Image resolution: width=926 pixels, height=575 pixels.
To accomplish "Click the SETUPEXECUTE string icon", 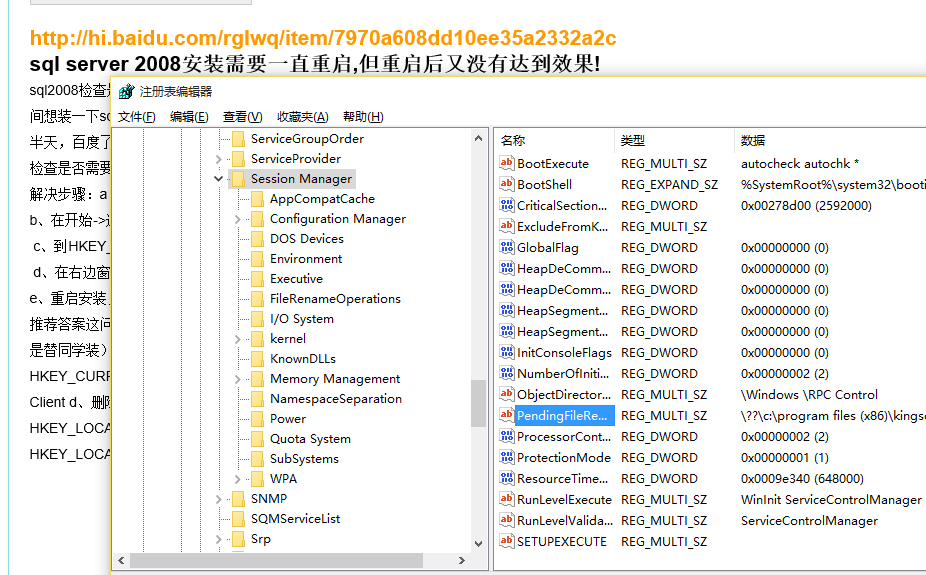I will (x=507, y=541).
